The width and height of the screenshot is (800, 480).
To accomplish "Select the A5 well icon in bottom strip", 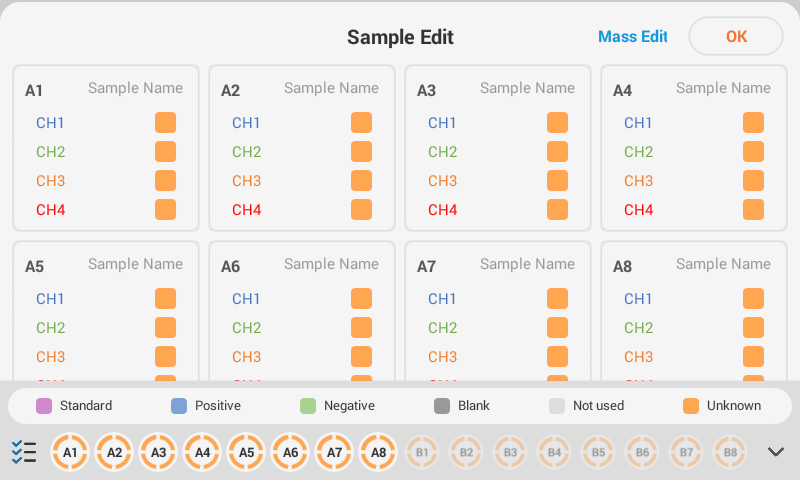I will pyautogui.click(x=246, y=452).
